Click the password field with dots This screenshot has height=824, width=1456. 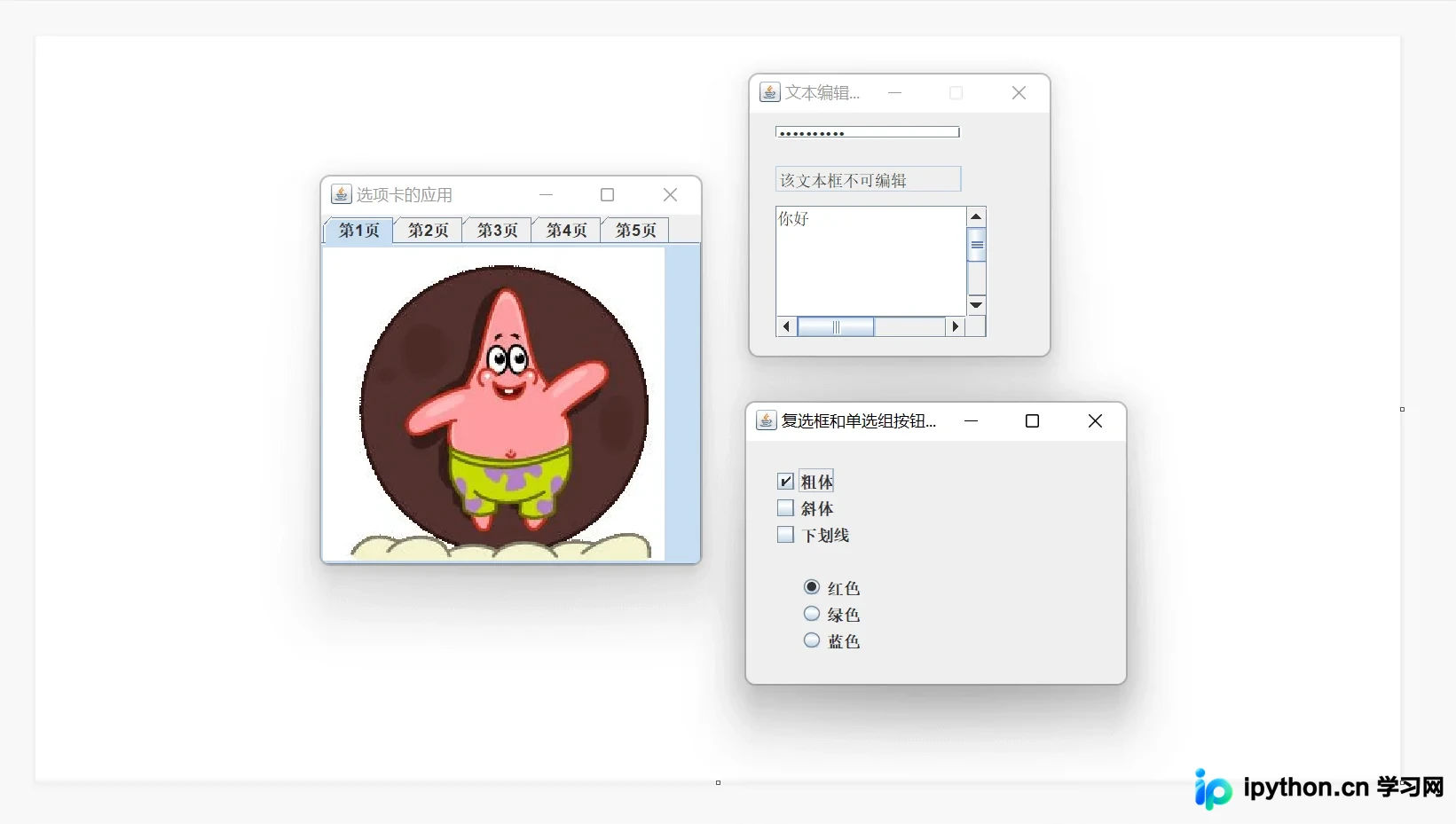pos(868,132)
